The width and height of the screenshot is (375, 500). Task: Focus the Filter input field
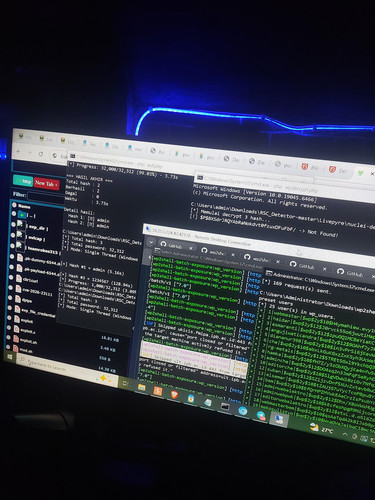coord(46,197)
